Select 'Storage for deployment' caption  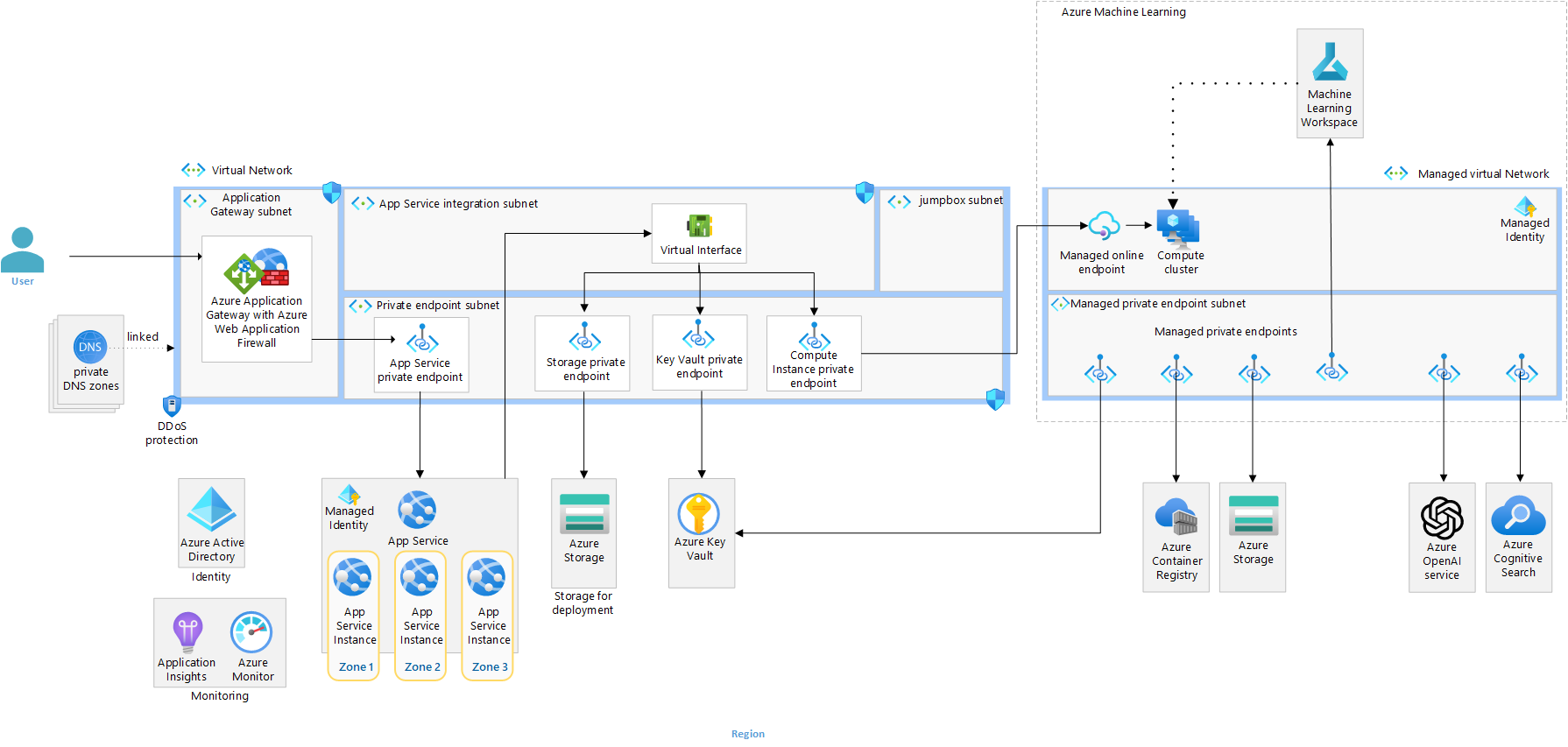[583, 603]
